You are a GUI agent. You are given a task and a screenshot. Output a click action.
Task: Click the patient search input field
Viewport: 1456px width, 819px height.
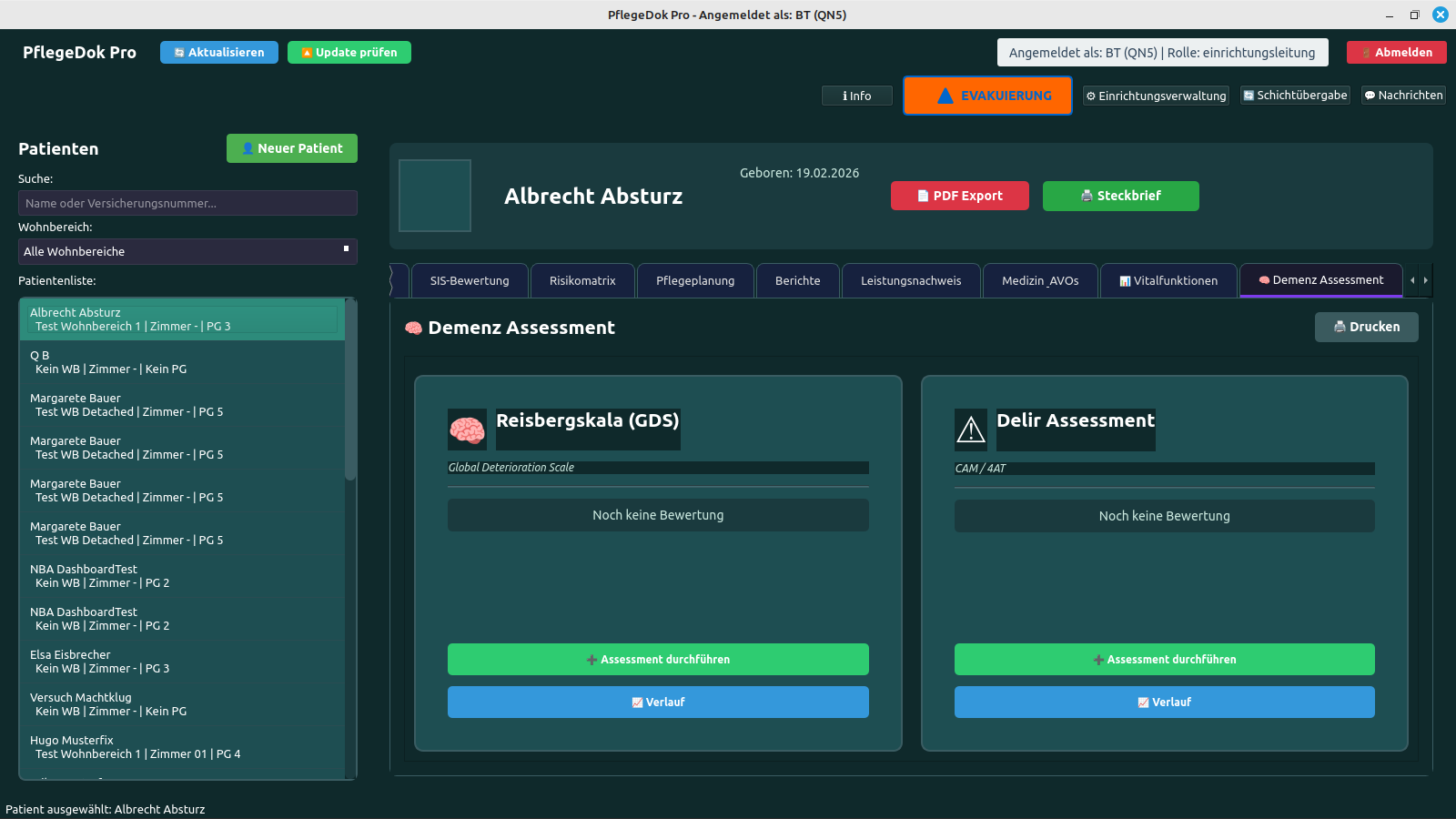pyautogui.click(x=187, y=203)
